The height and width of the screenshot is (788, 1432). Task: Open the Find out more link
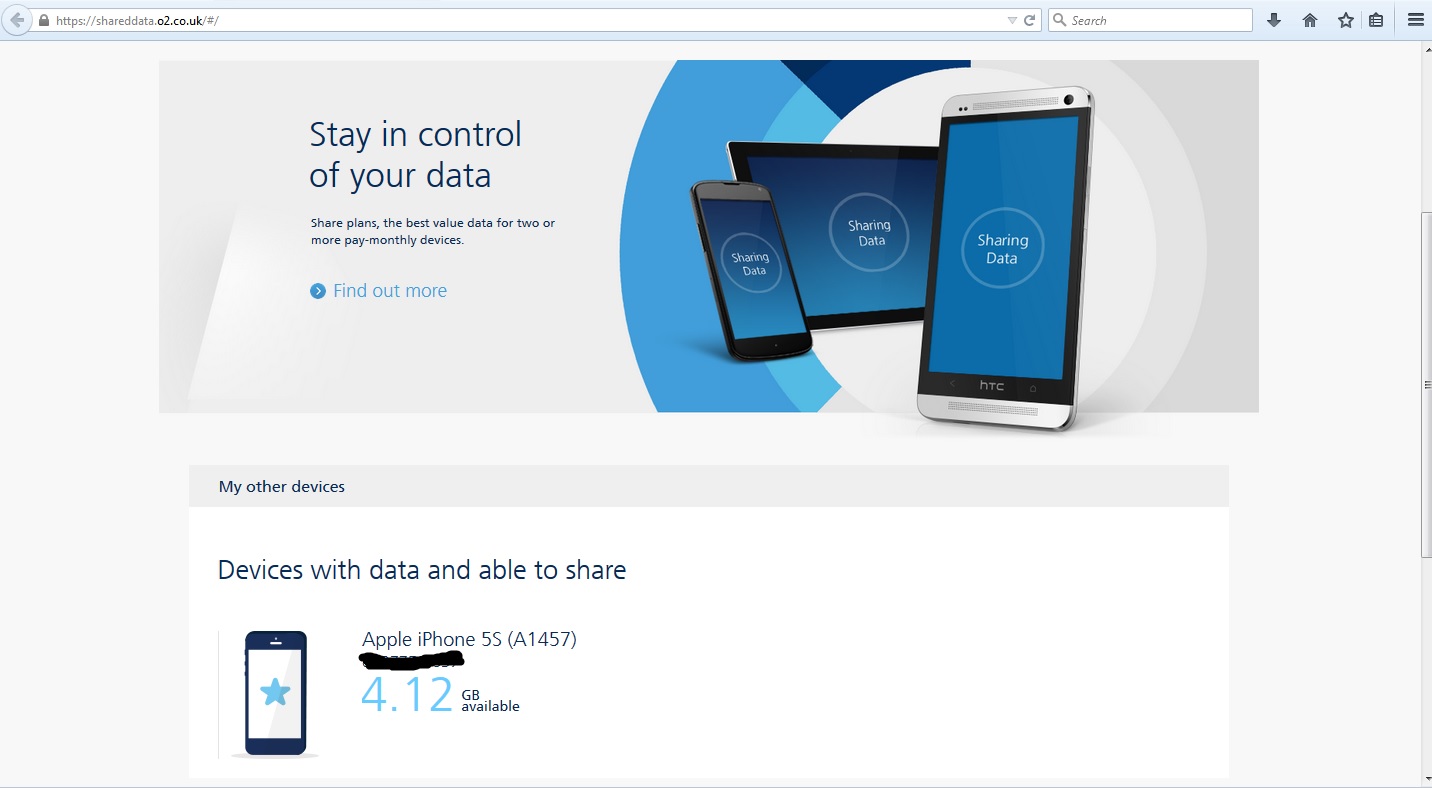389,290
